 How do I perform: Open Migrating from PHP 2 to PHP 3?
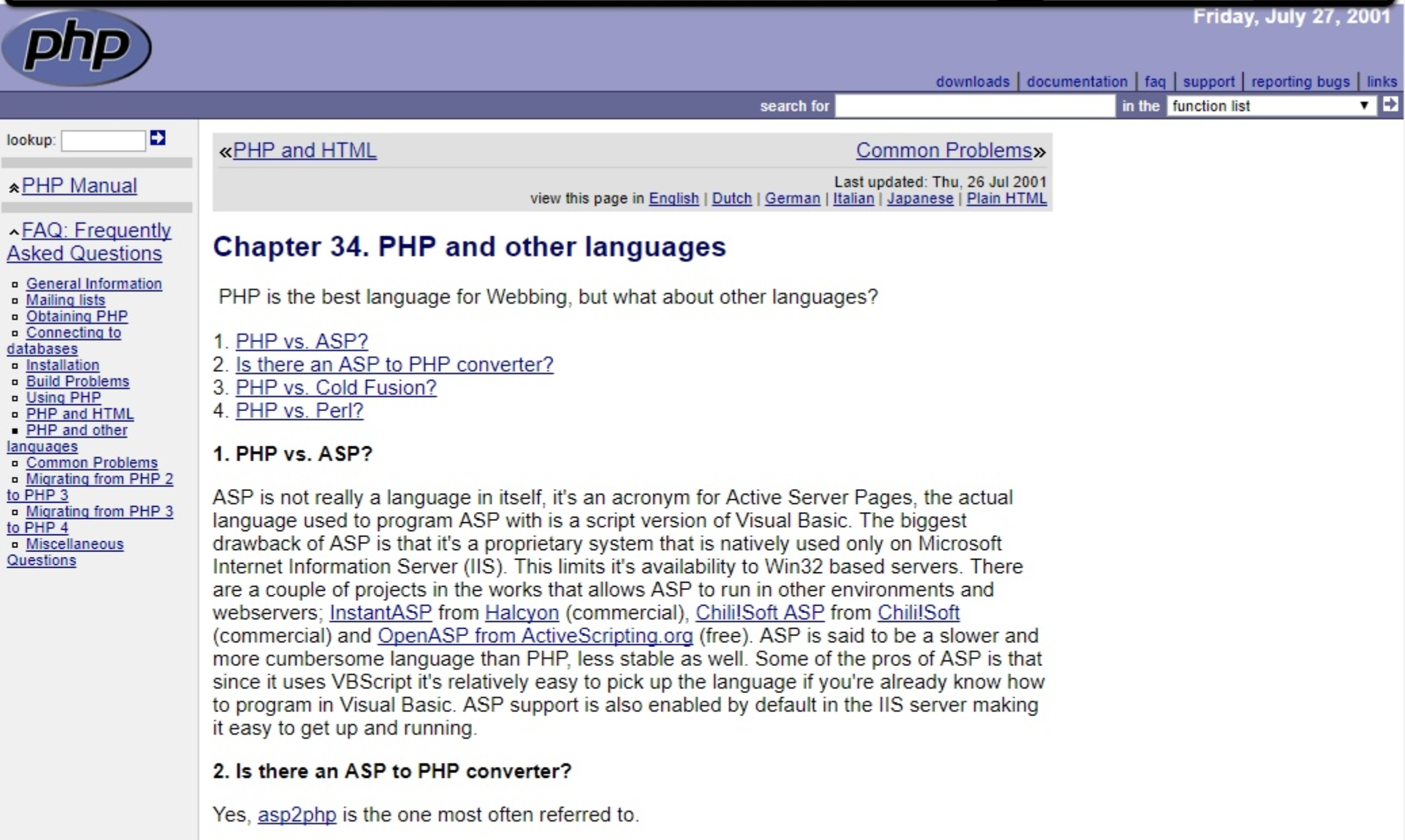(89, 487)
